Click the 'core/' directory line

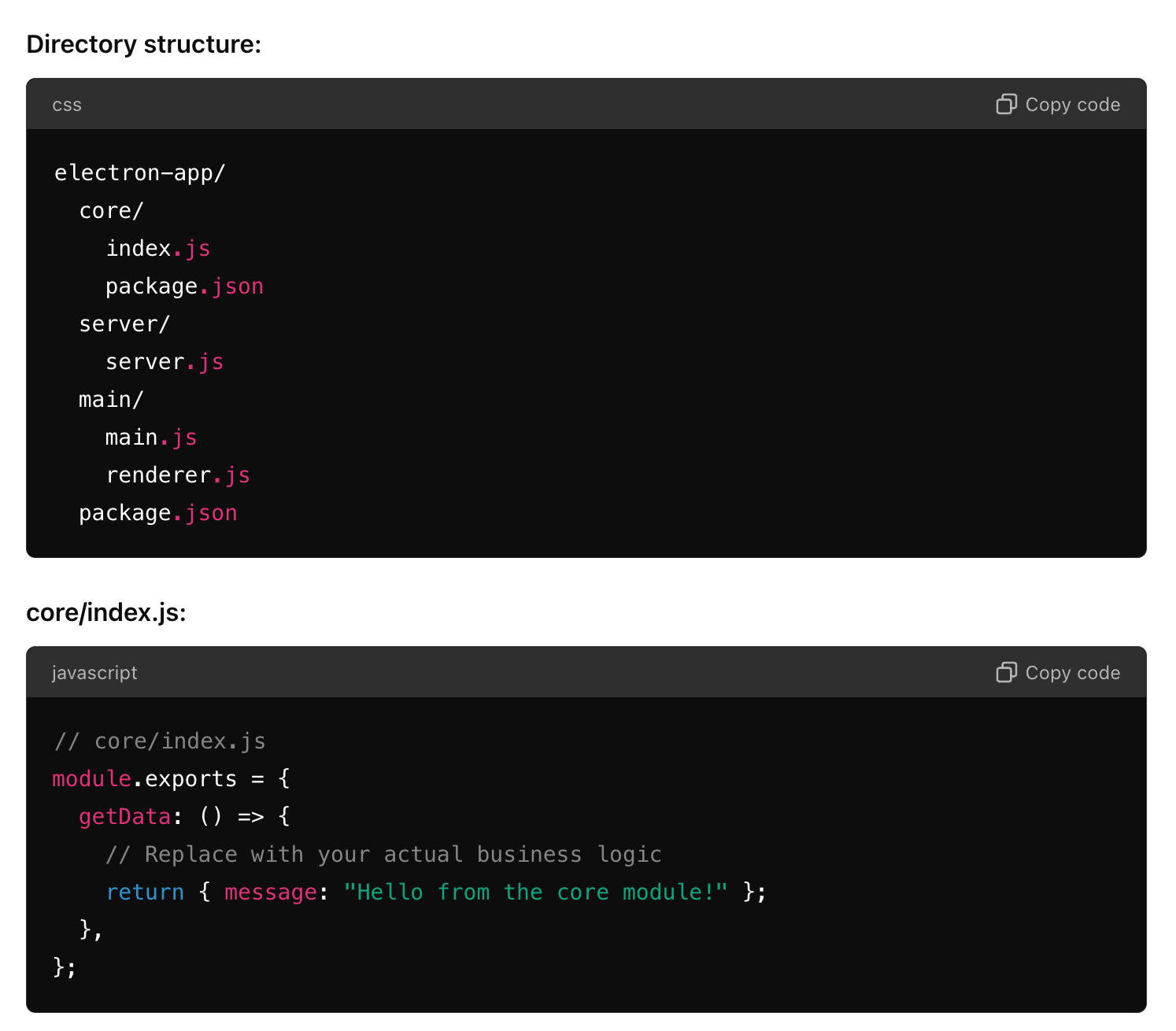(111, 211)
